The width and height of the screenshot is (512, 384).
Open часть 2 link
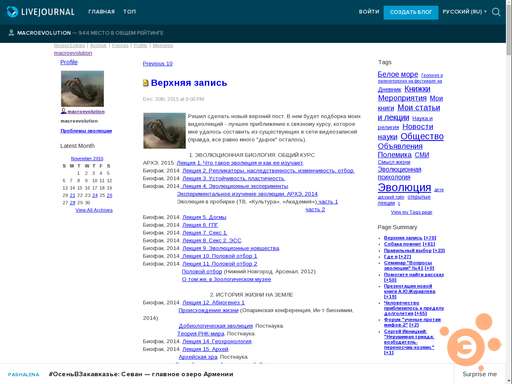point(315,209)
